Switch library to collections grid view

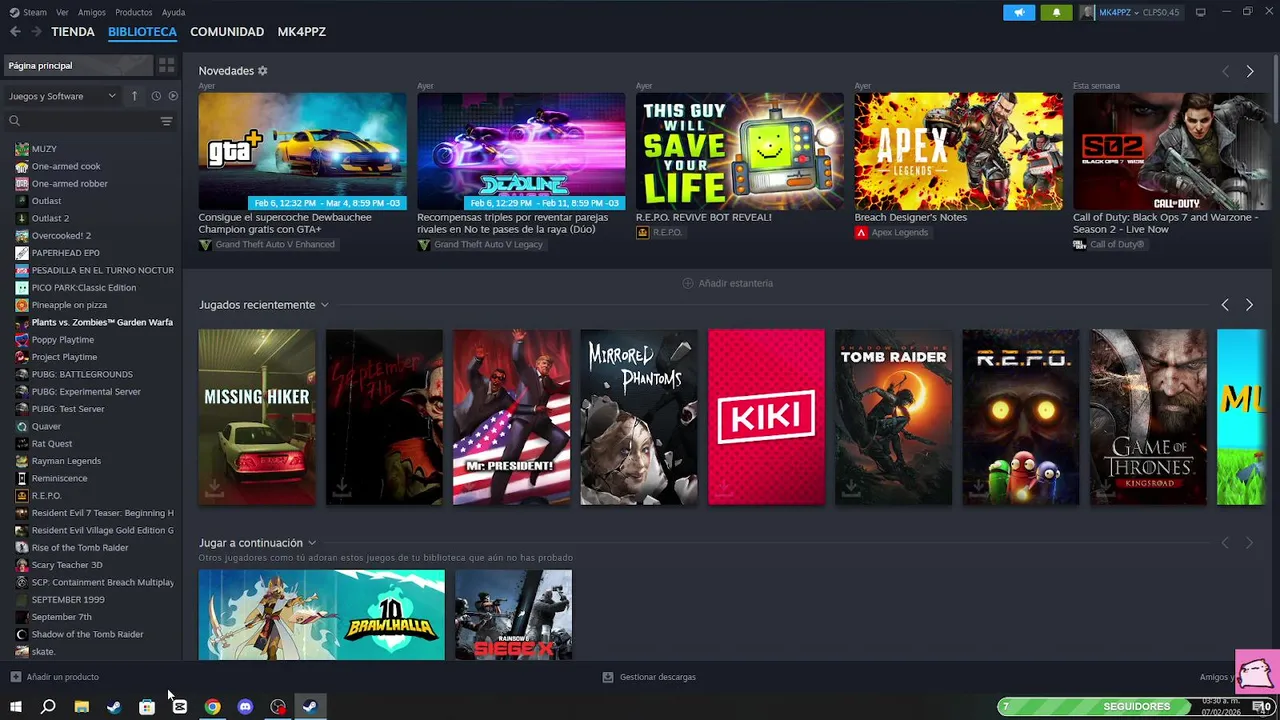(x=166, y=65)
